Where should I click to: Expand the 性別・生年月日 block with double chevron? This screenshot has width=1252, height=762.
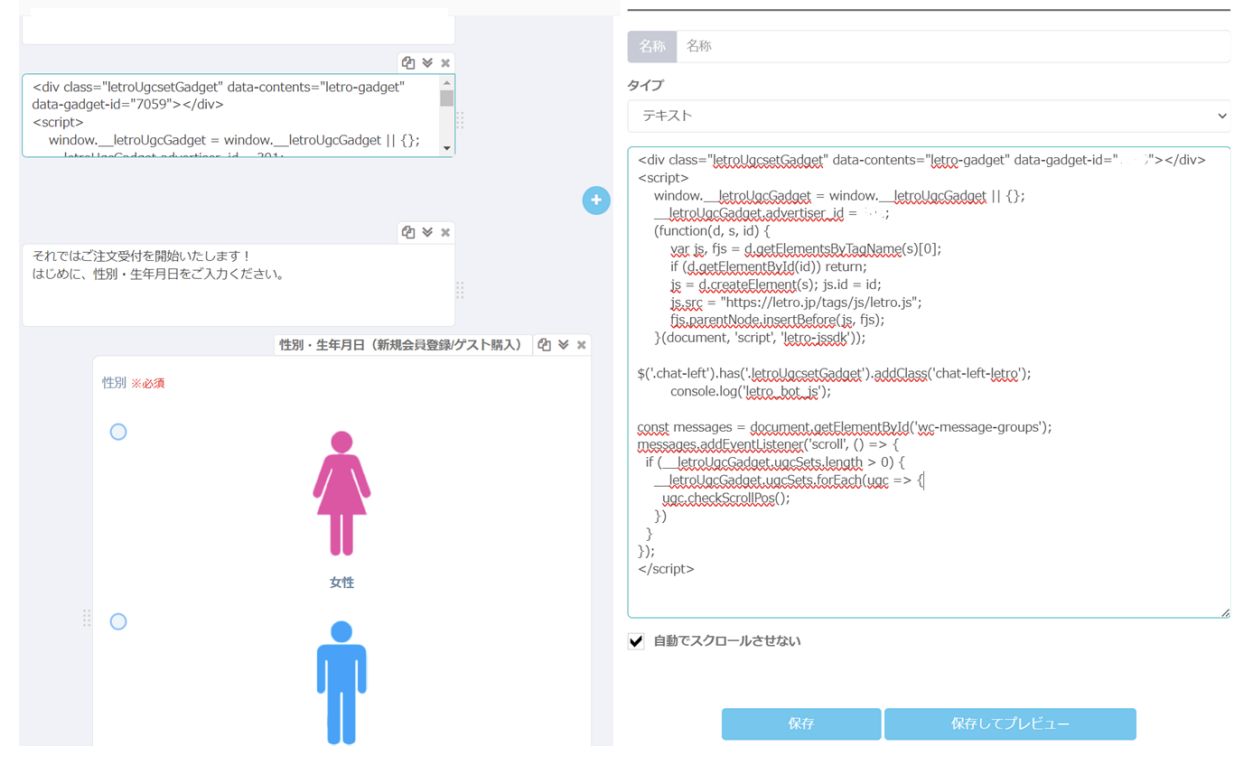(x=563, y=345)
